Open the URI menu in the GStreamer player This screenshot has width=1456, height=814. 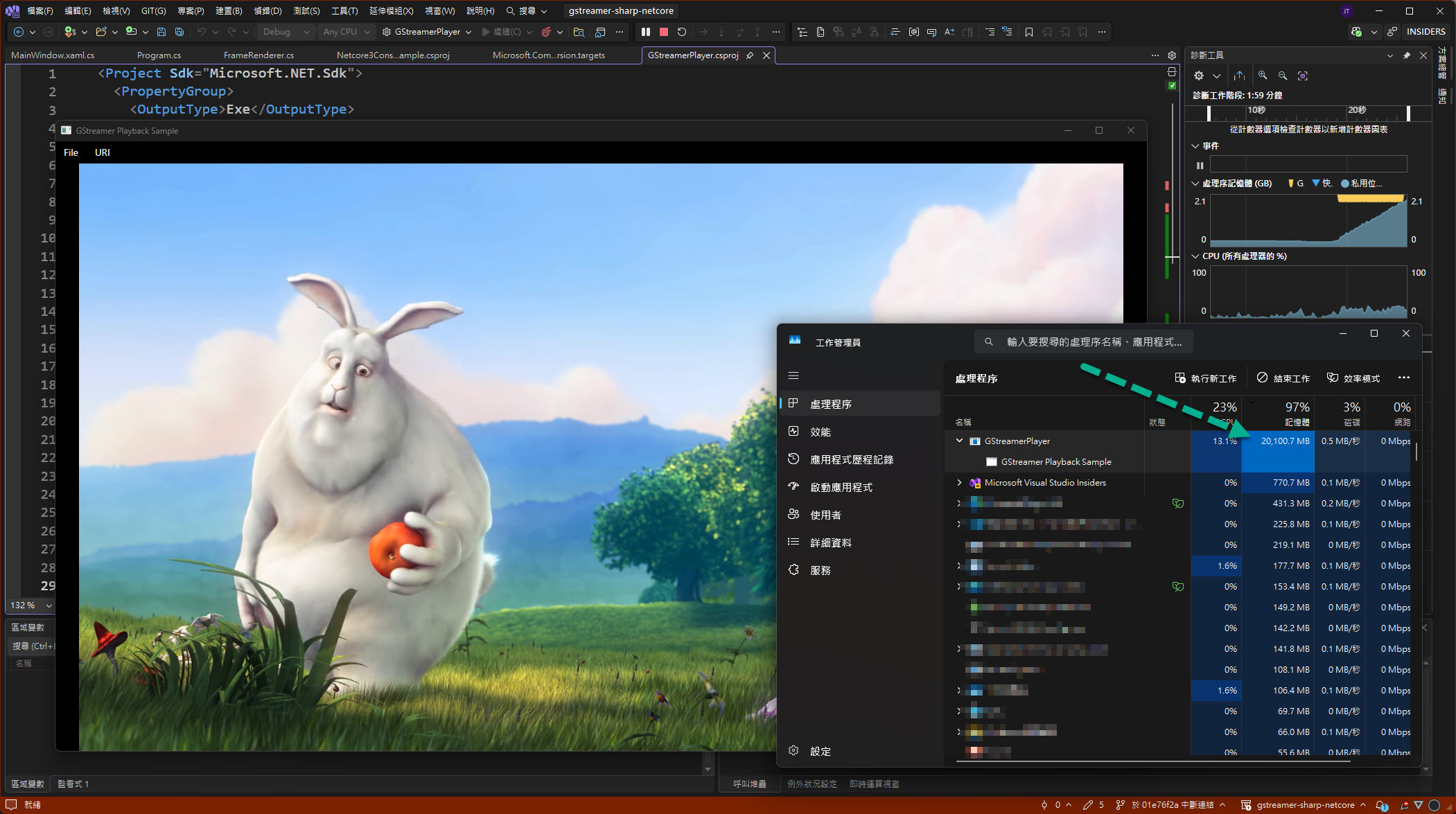102,152
